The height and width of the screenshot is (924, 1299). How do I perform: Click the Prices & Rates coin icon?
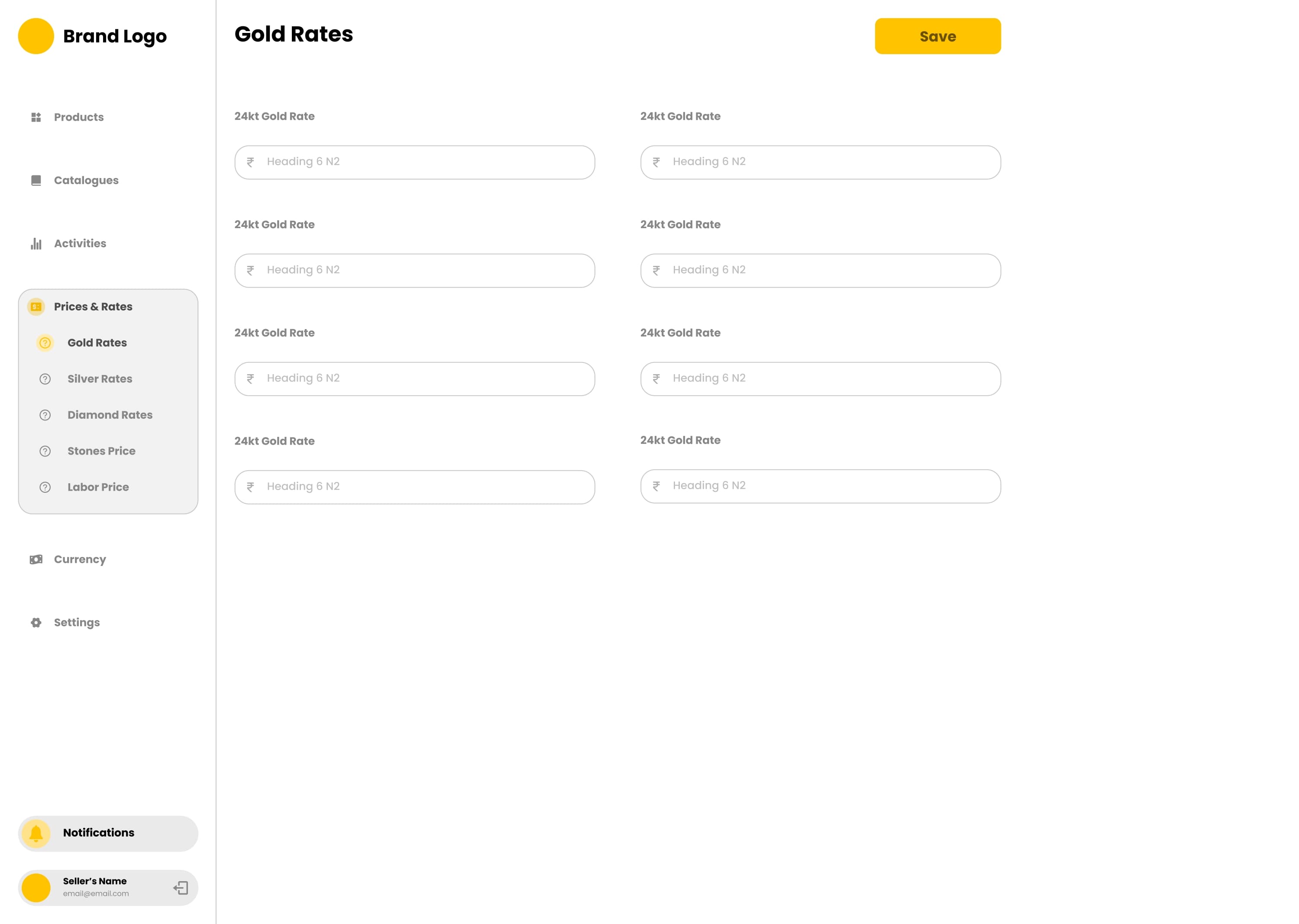pyautogui.click(x=36, y=306)
